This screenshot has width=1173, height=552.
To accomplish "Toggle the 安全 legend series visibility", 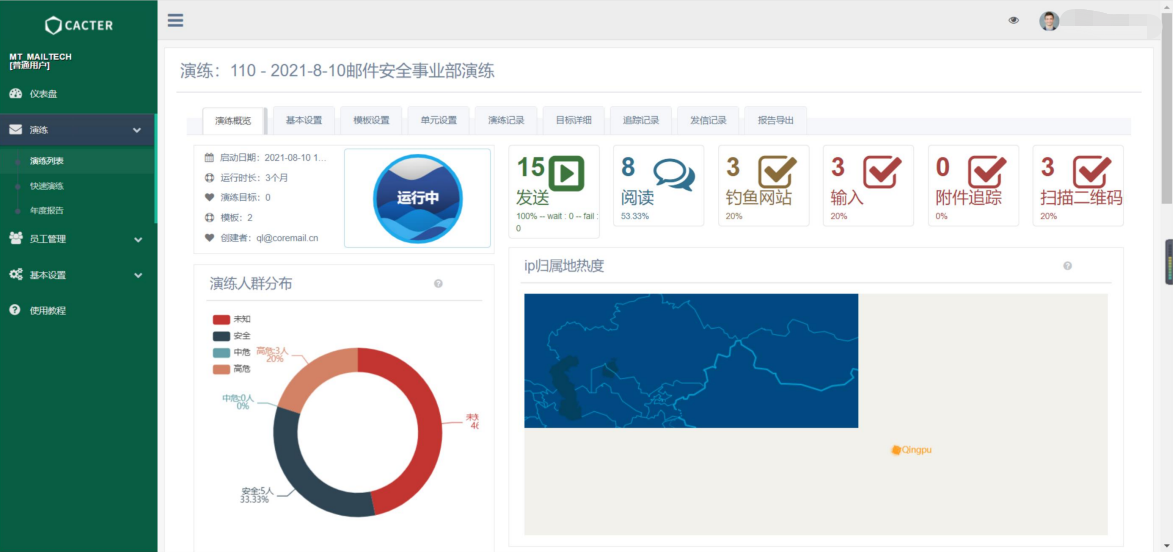I will pos(231,336).
